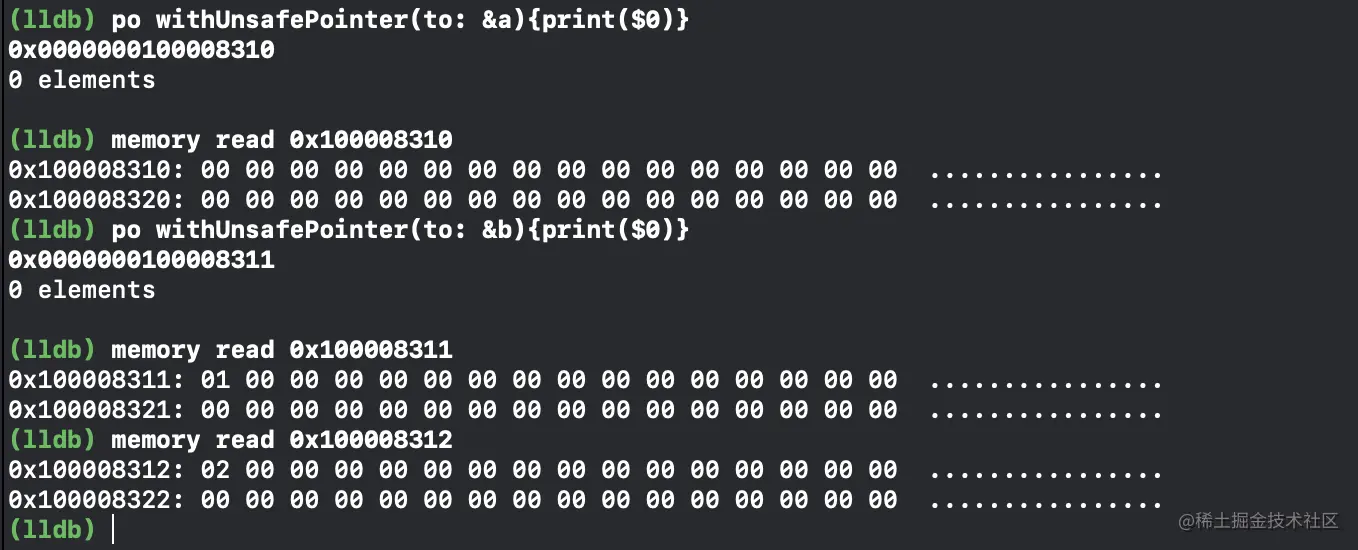Screen dimensions: 1358x550
Task: Click the memory read 0x100008311 command
Action: coord(281,350)
